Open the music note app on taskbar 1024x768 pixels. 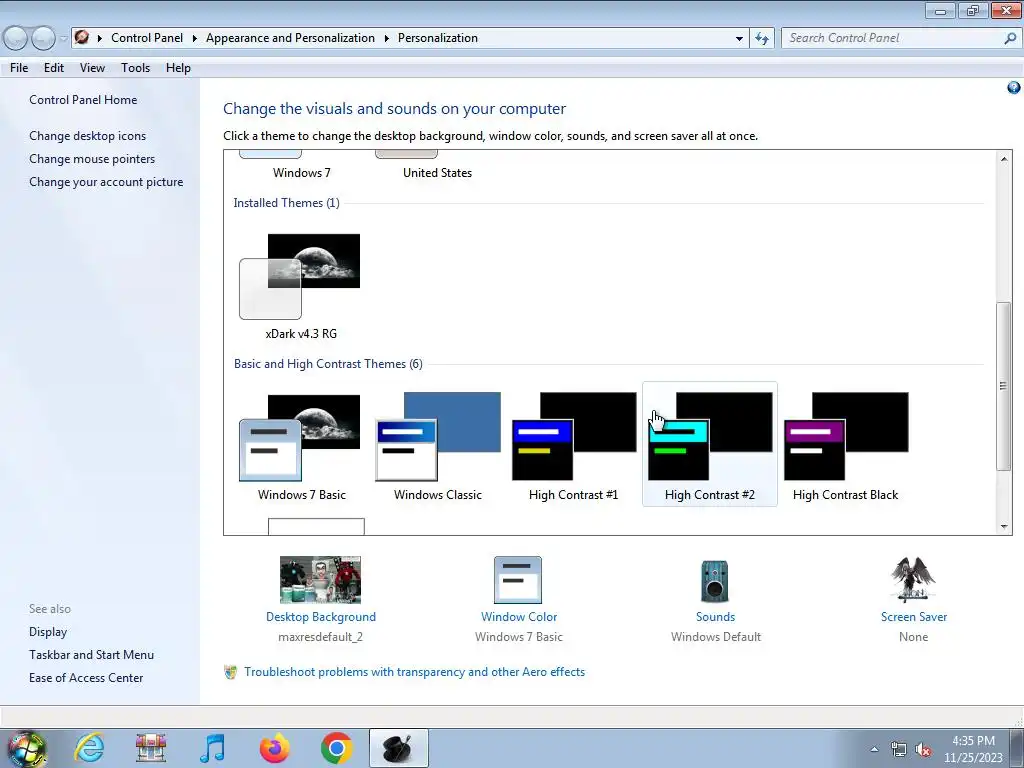212,748
